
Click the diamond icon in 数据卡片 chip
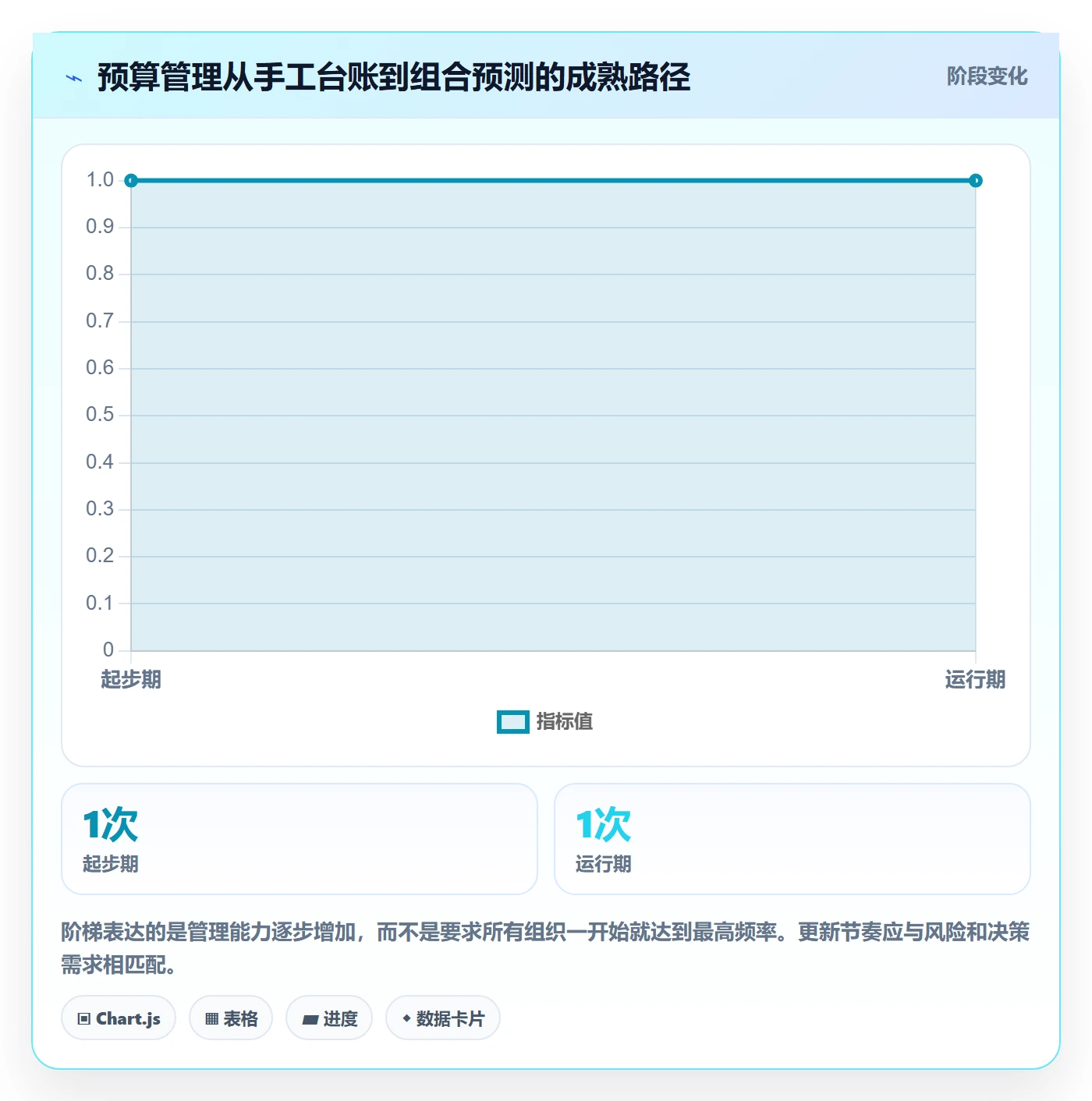tap(406, 1018)
